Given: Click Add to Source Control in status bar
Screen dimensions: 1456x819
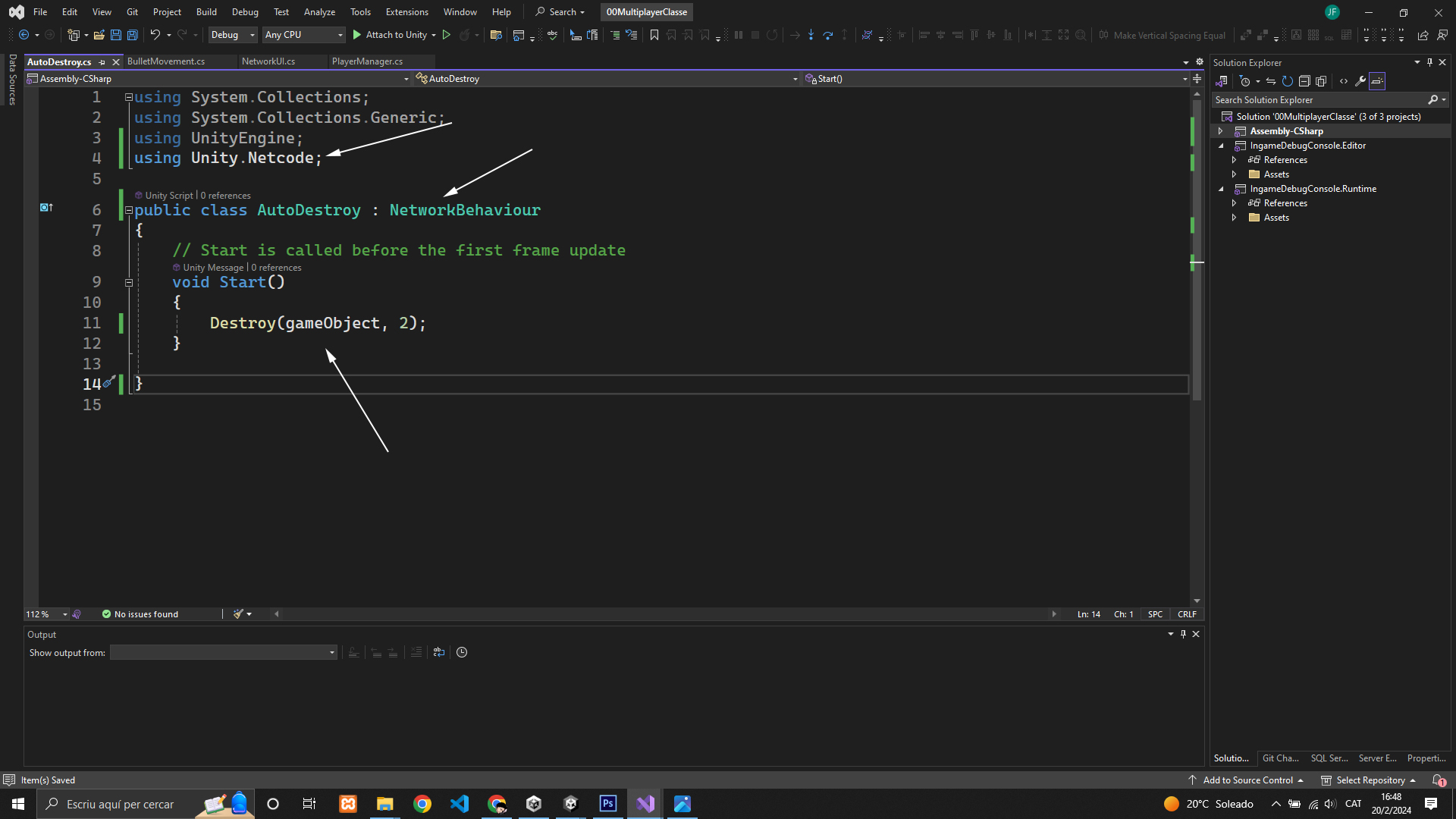Looking at the screenshot, I should (x=1247, y=780).
